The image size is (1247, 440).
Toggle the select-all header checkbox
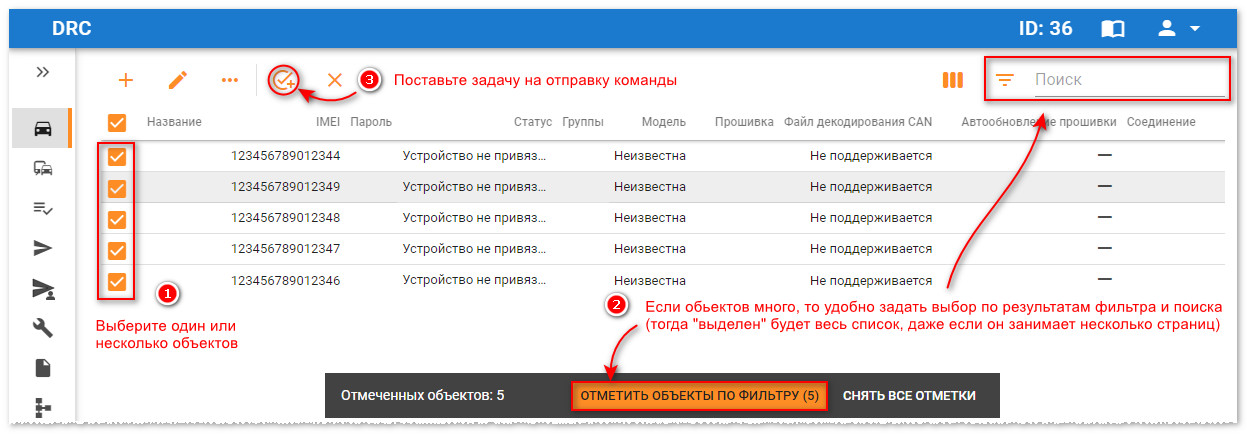[117, 122]
